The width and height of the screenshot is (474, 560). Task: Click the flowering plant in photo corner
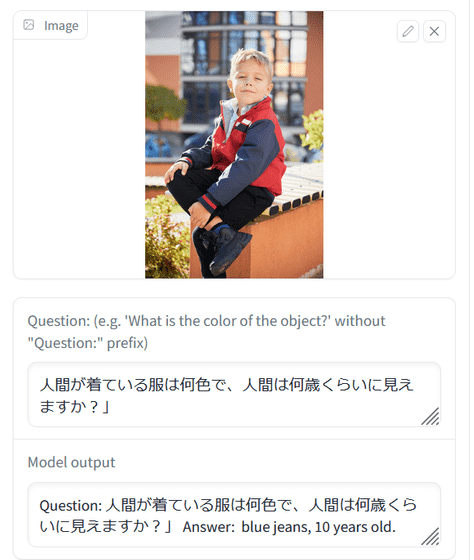point(166,238)
